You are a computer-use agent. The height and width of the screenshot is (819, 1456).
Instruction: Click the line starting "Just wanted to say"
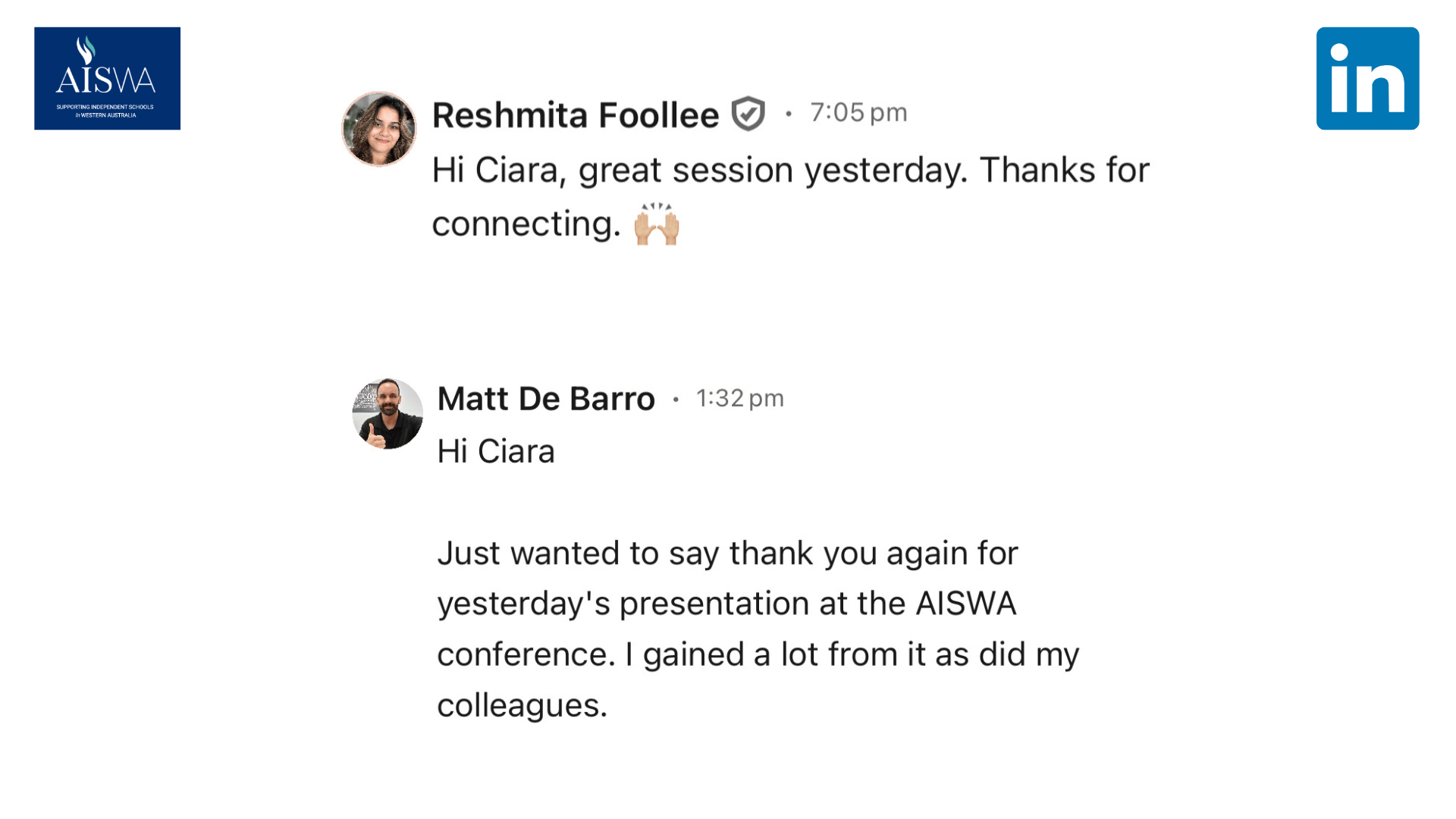pos(727,553)
